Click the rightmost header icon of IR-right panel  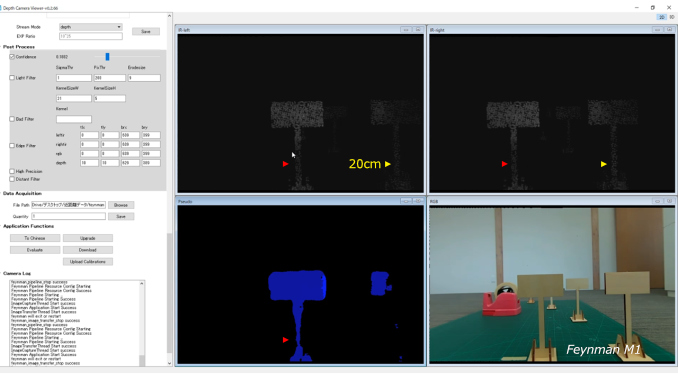tap(669, 30)
